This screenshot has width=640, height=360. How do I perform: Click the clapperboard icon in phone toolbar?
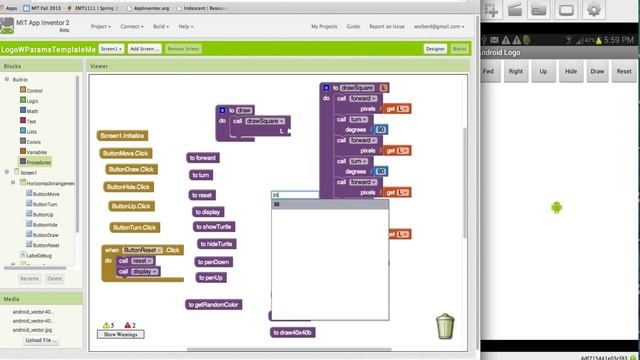[x=515, y=9]
